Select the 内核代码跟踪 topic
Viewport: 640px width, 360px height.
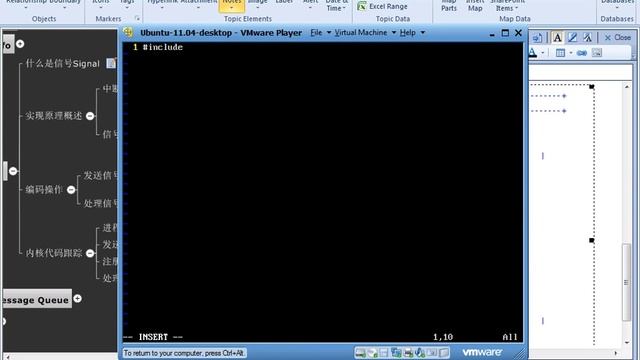[54, 253]
